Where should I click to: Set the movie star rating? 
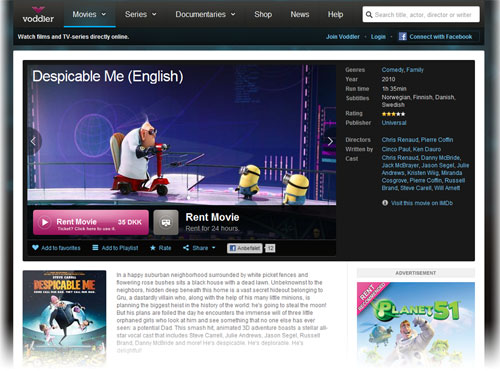pos(393,114)
